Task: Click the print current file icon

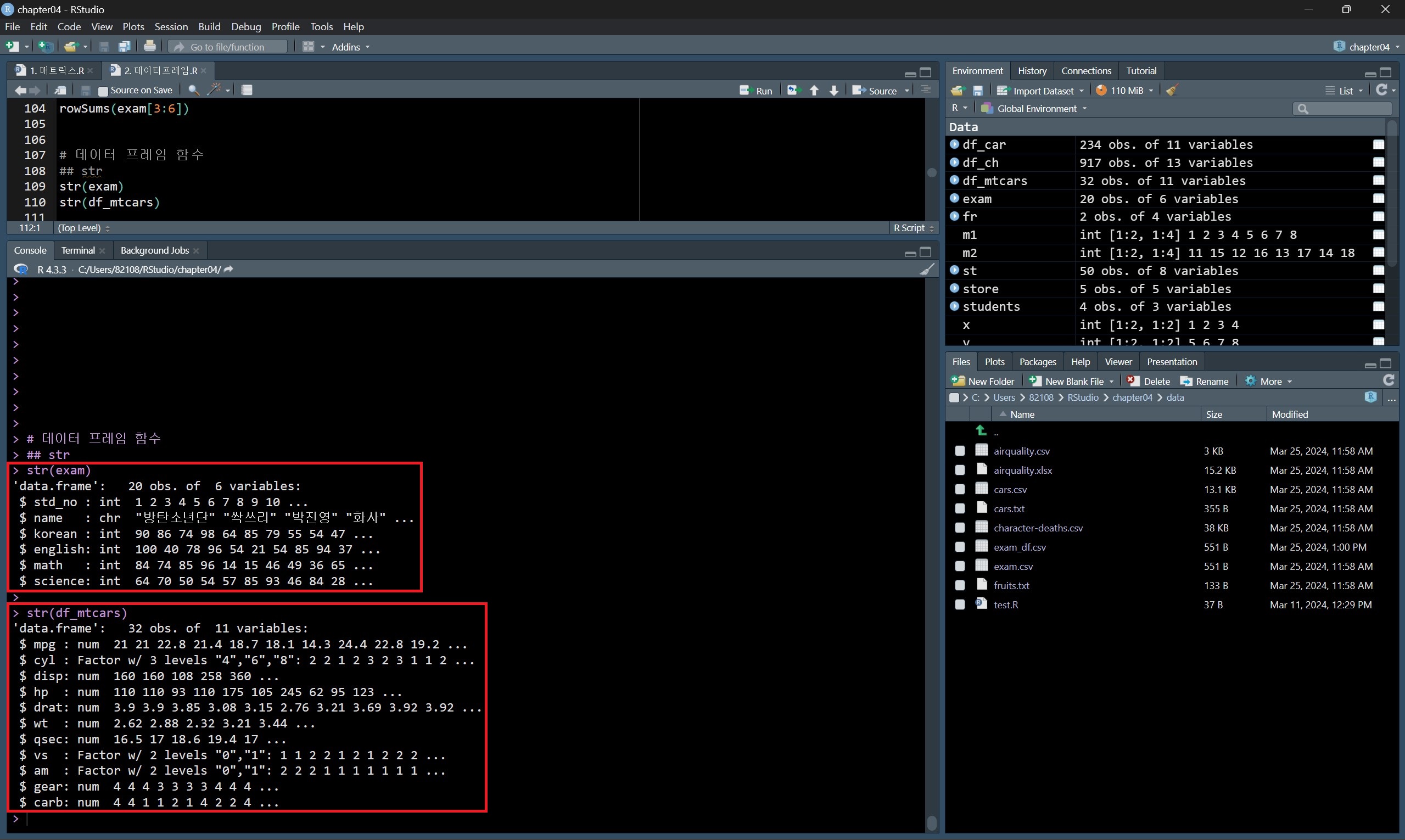Action: 149,47
